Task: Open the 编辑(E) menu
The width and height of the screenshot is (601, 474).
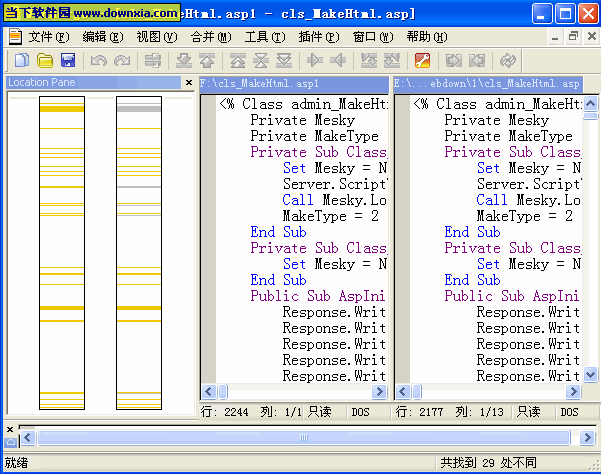Action: coord(103,37)
